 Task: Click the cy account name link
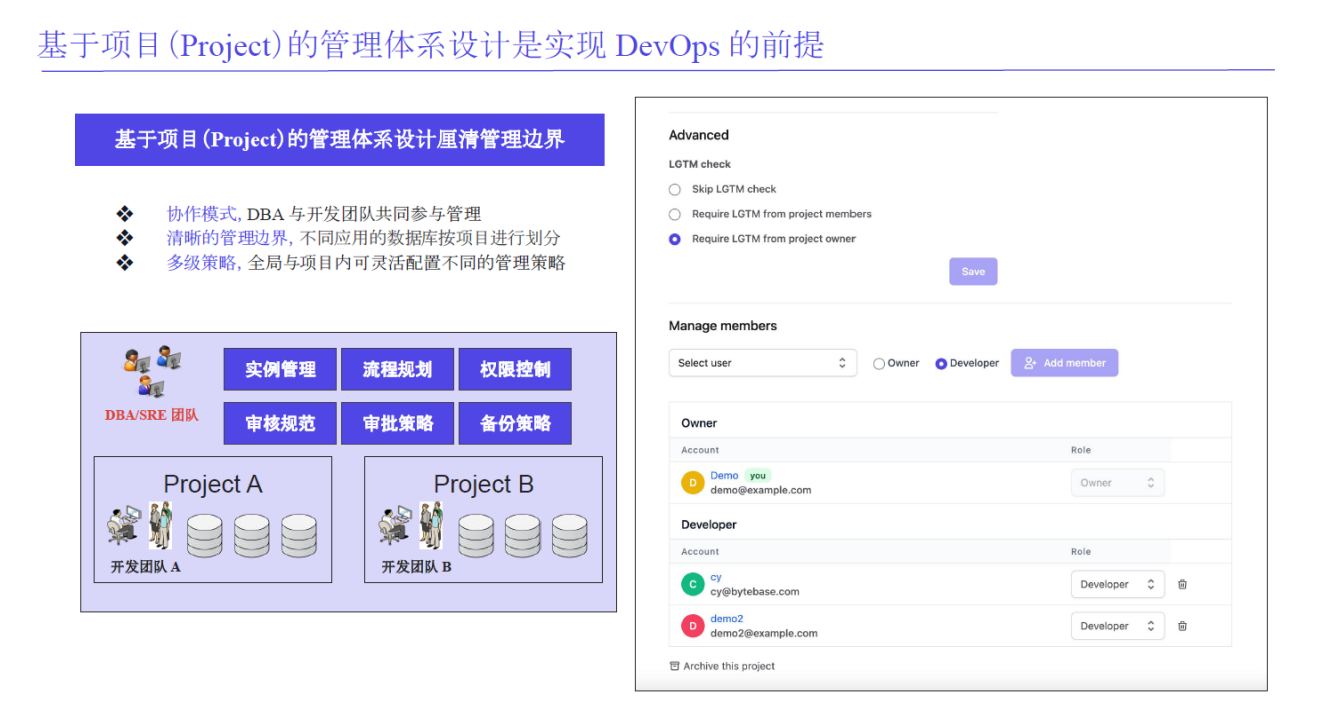[x=716, y=577]
